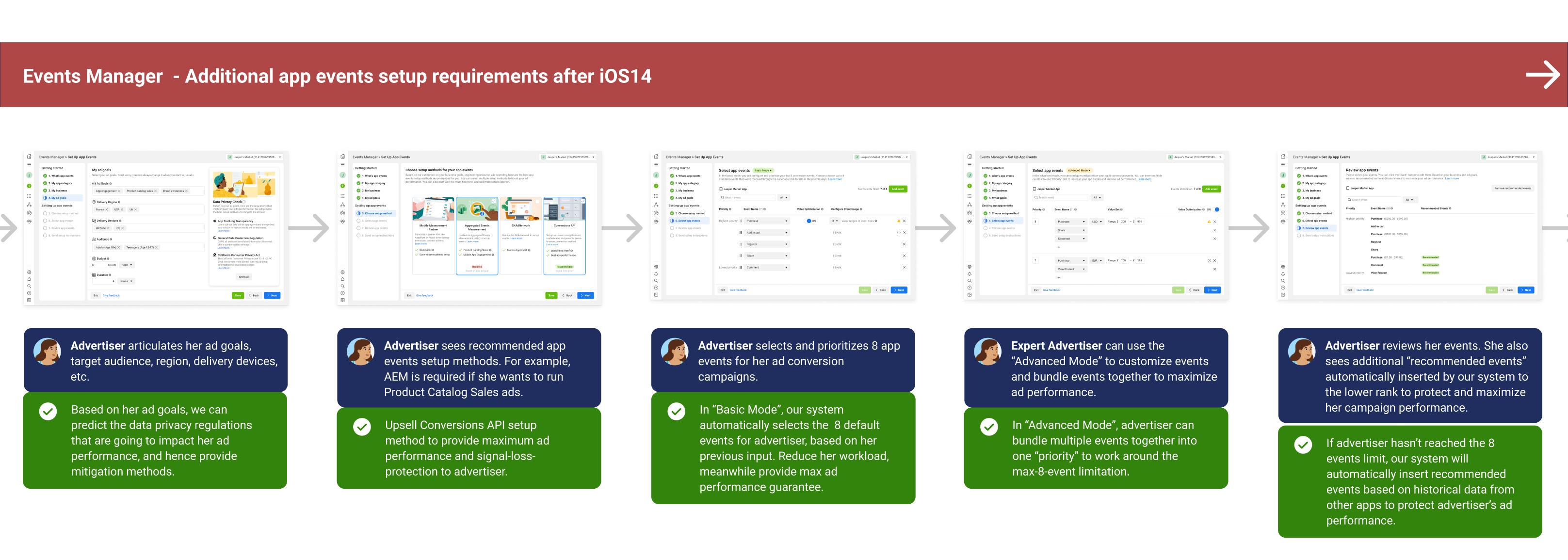Click notification bell icon in the Advanced Mode screen sidebar
Screen dimensions: 1568x560
(970, 274)
